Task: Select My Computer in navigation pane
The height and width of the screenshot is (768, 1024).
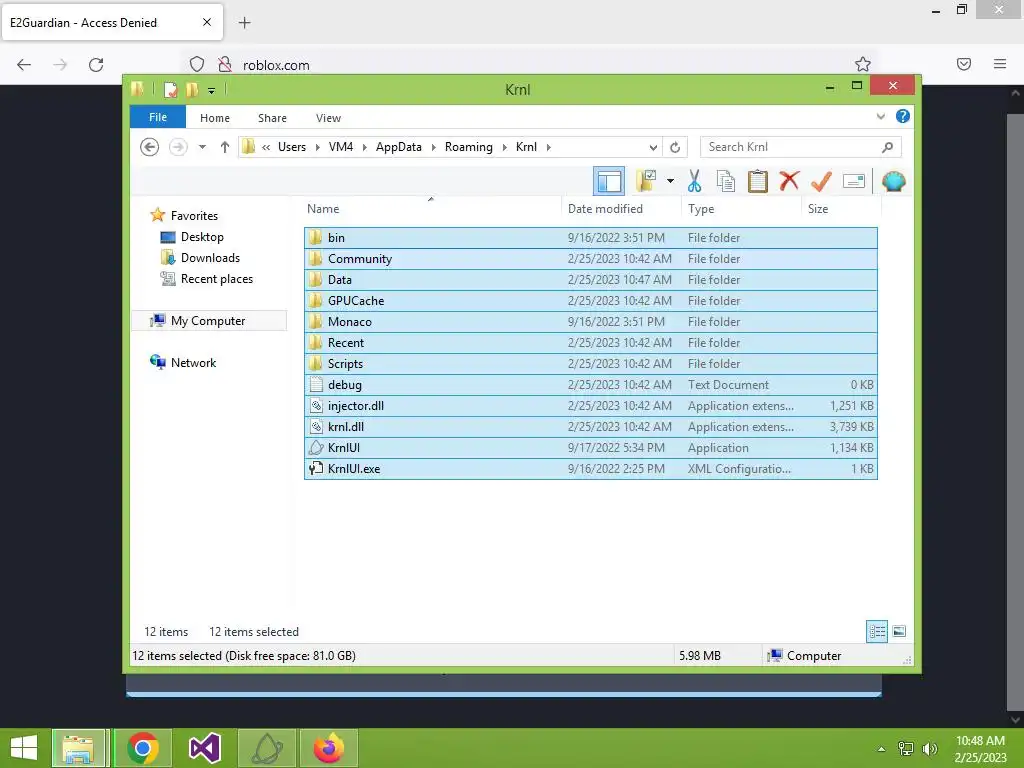Action: click(x=208, y=321)
